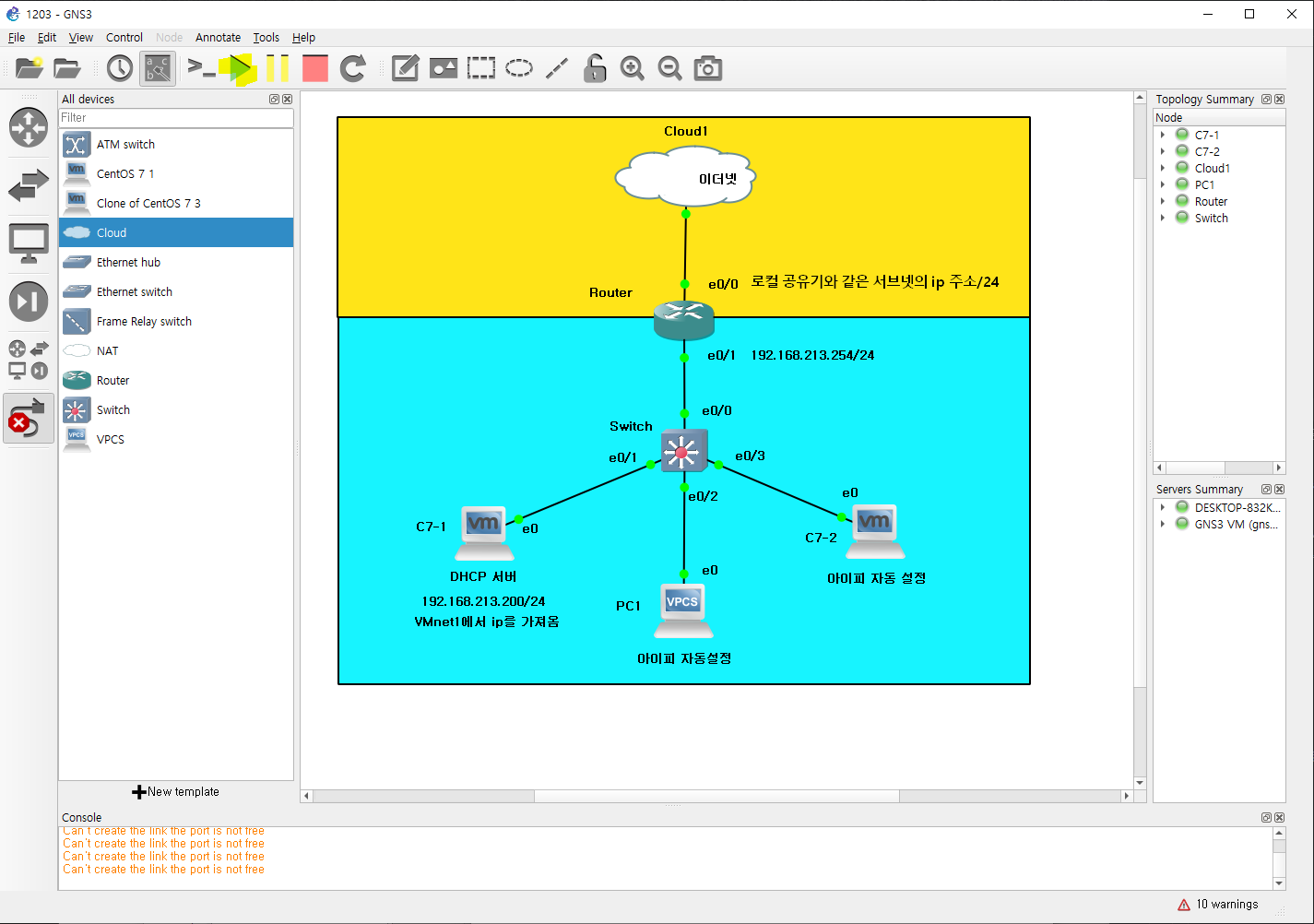The image size is (1314, 924).
Task: Open the File menu
Action: pyautogui.click(x=17, y=38)
